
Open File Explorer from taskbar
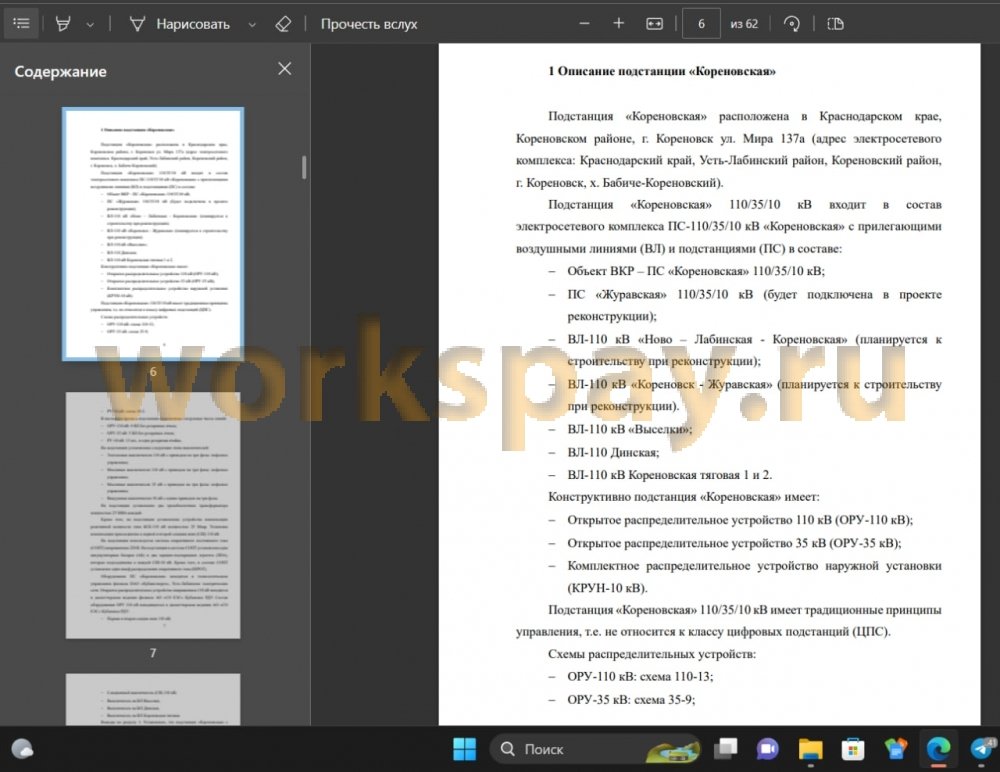coord(811,749)
